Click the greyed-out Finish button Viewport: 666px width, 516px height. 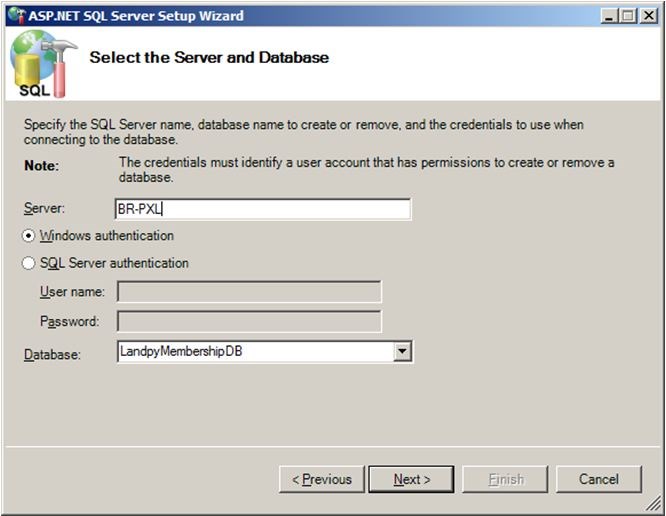tap(505, 479)
